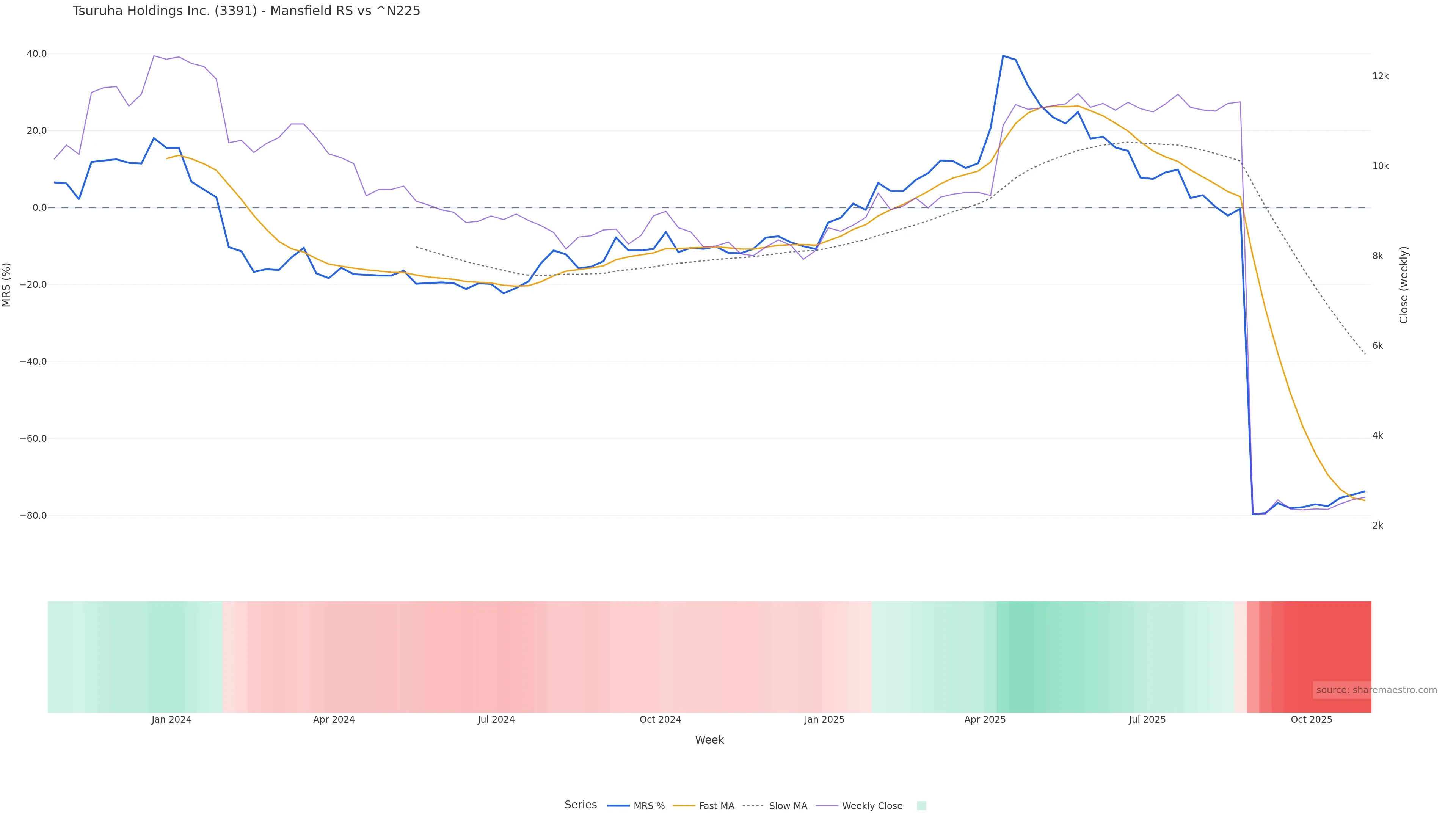Click the Oct 2025 x-axis tick label
This screenshot has height=819, width=1456.
(1311, 720)
